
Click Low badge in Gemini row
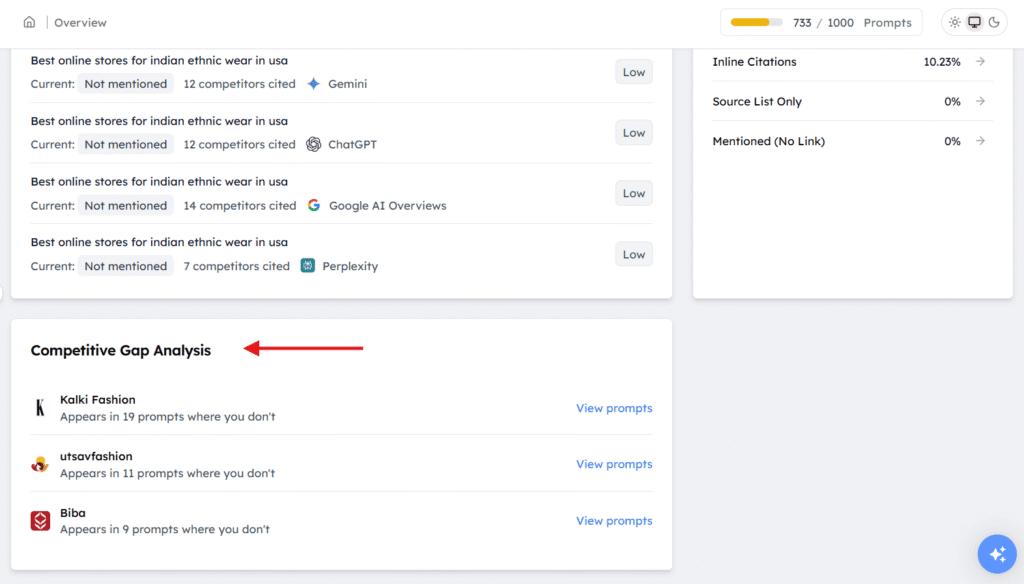pos(633,72)
